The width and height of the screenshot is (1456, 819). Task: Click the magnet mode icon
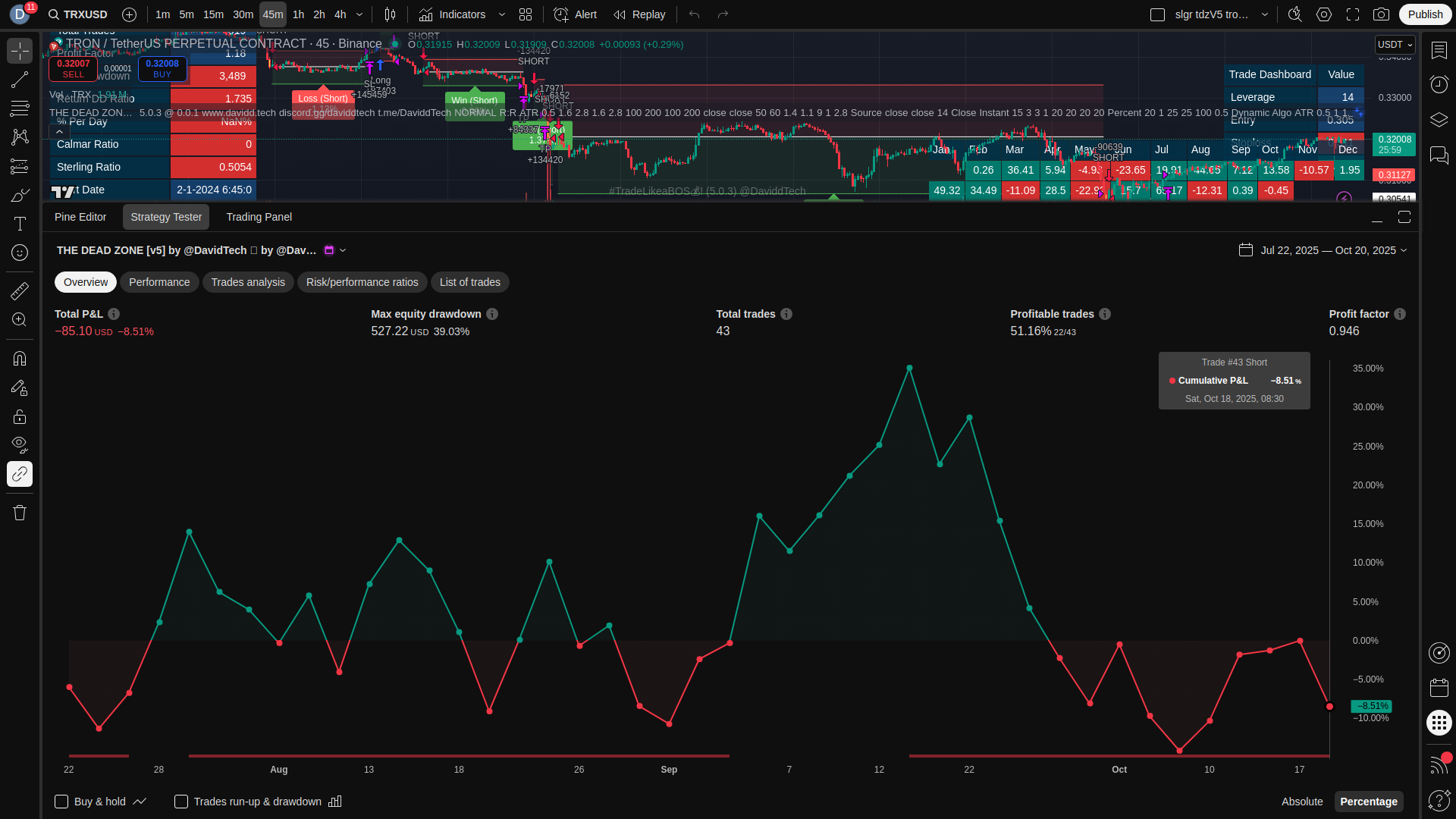tap(20, 358)
